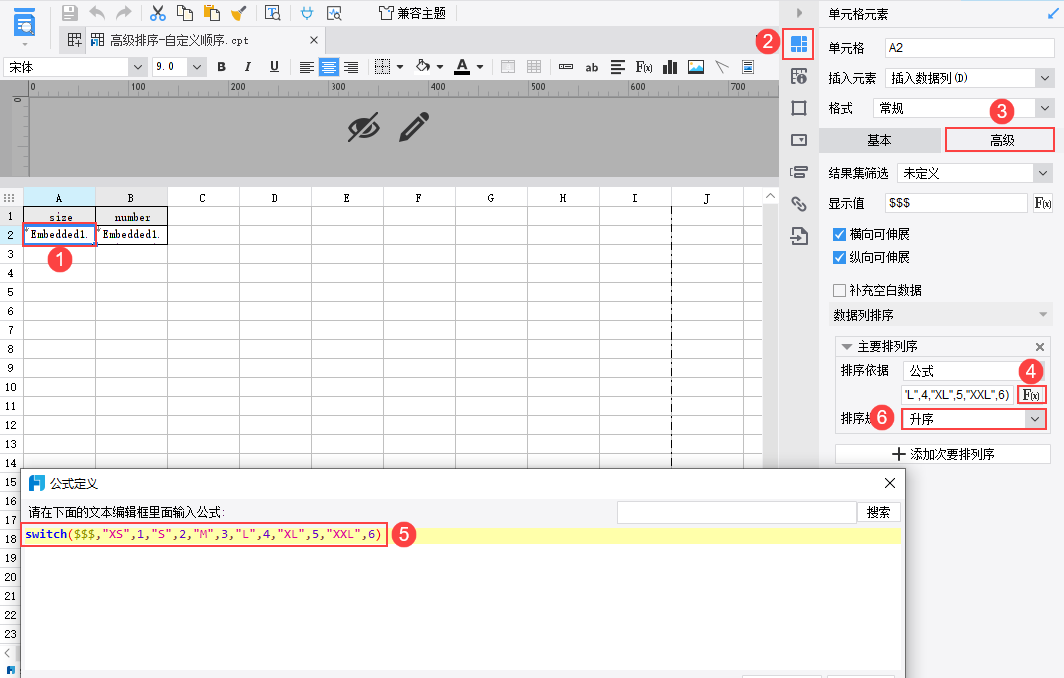Image resolution: width=1064 pixels, height=678 pixels.
Task: Click the template preview search icon
Action: click(x=272, y=13)
